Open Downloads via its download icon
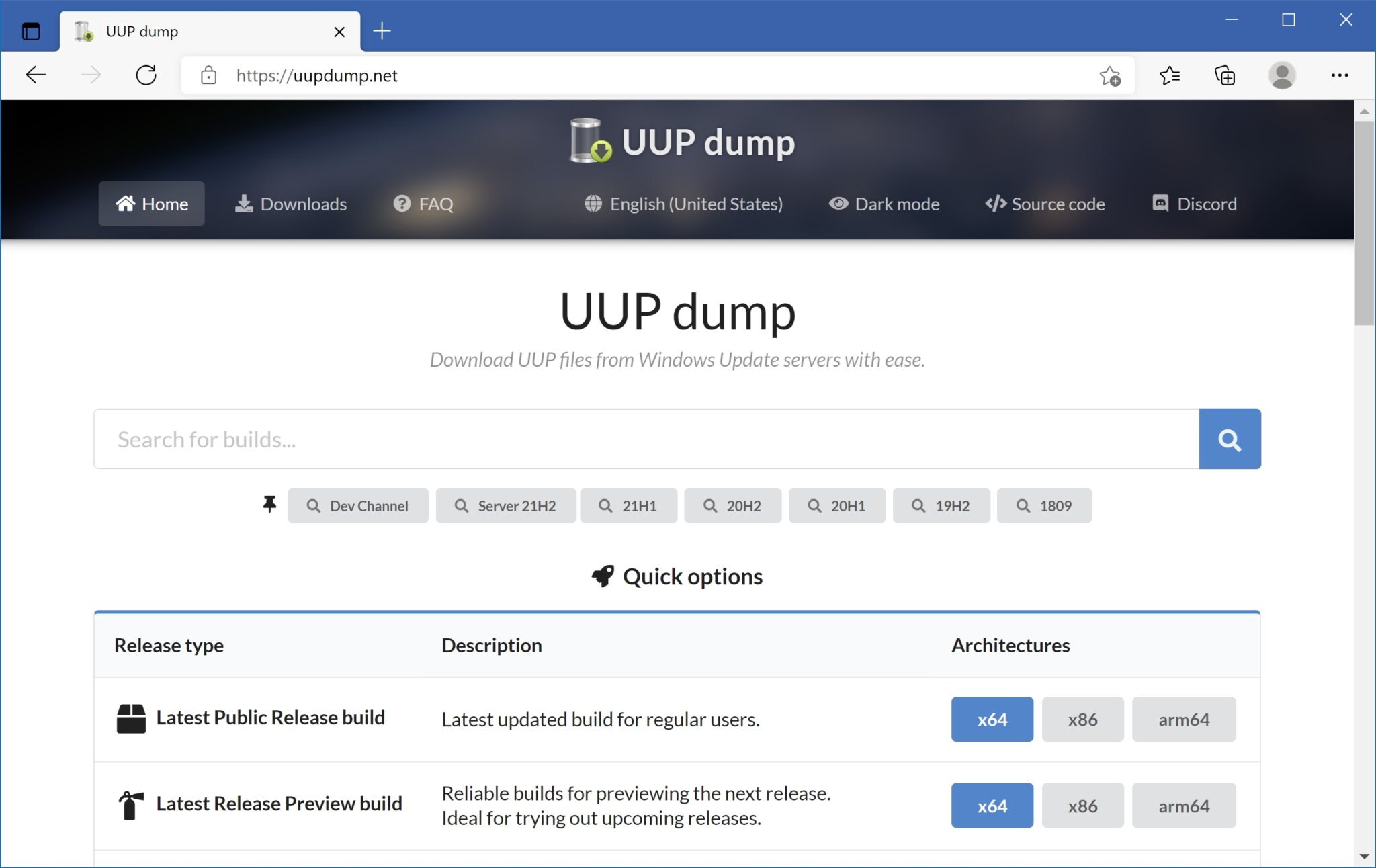Viewport: 1376px width, 868px height. 243,204
